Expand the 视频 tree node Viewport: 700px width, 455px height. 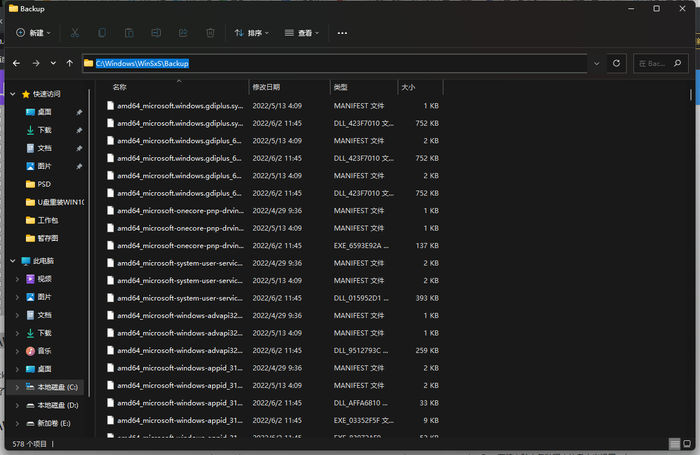click(17, 279)
